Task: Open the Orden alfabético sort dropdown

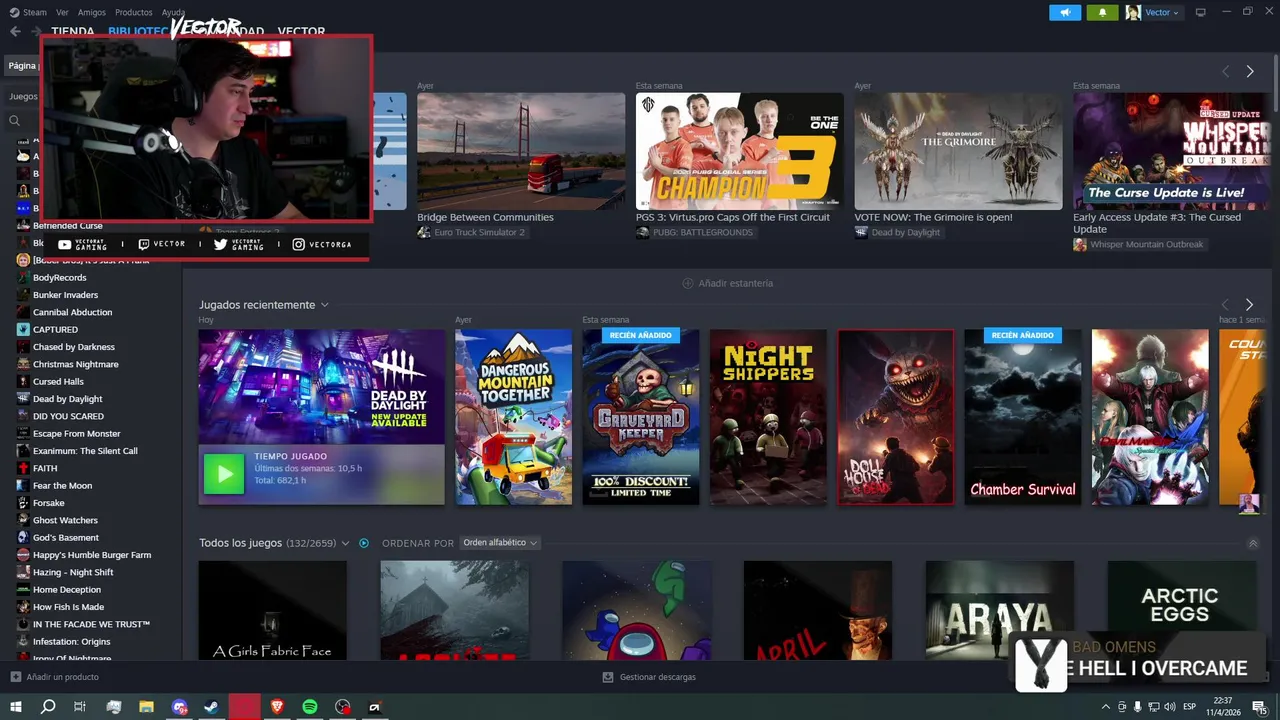Action: (500, 543)
